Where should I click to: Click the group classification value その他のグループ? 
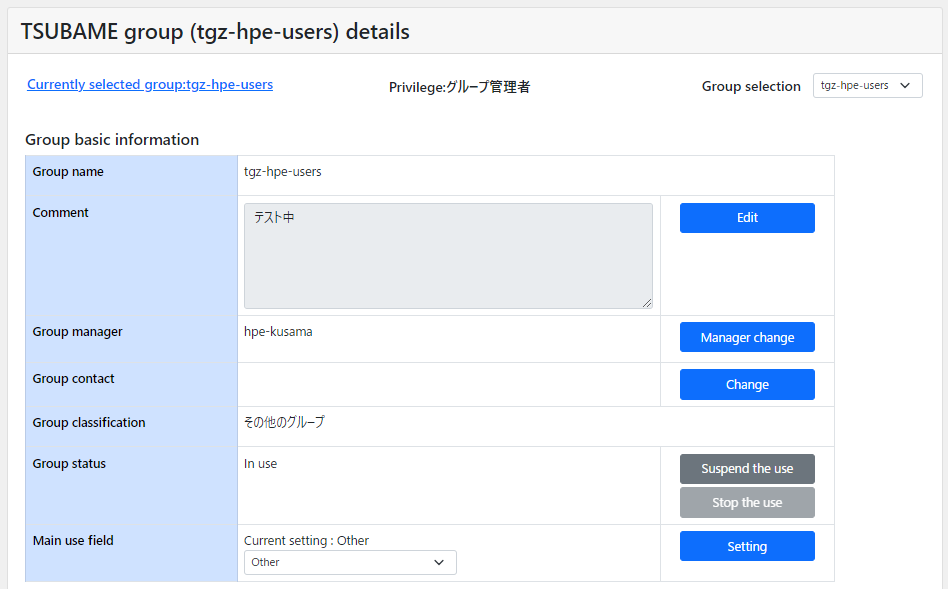point(284,422)
